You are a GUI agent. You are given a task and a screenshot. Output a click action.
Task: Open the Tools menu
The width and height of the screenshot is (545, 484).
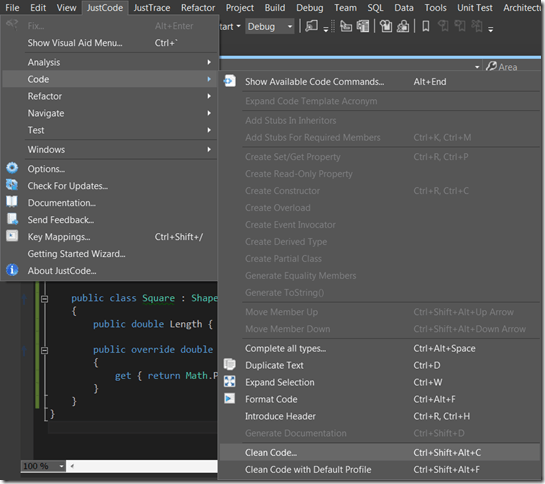(435, 8)
